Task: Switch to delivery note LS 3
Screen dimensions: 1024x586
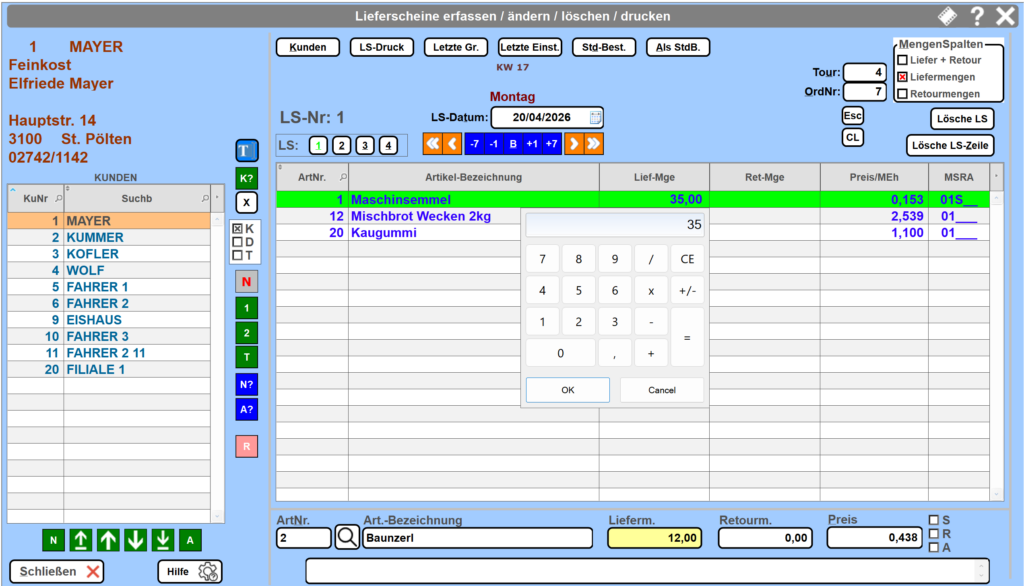Action: pyautogui.click(x=365, y=146)
